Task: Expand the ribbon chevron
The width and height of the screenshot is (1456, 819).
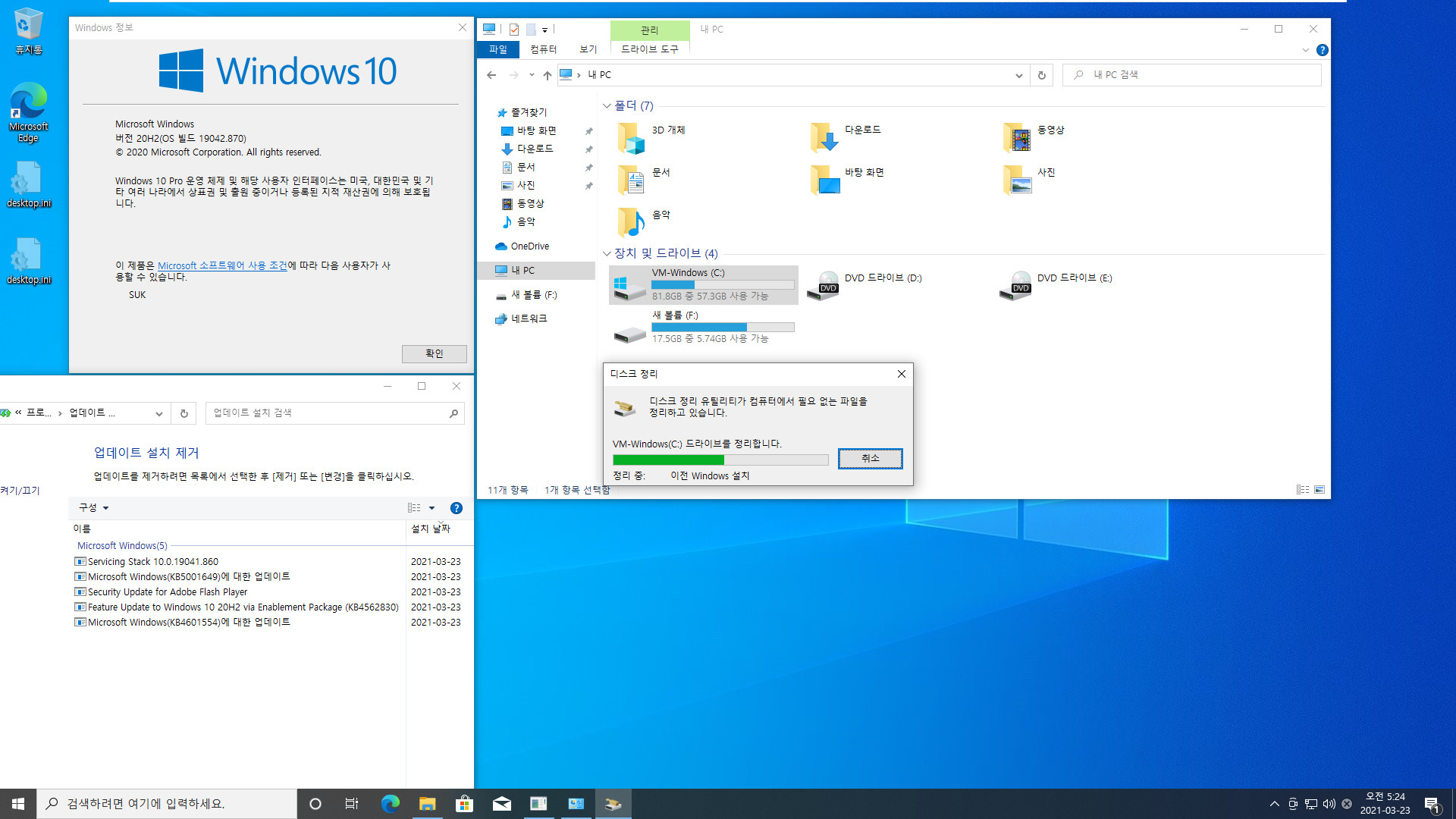Action: coord(1305,50)
